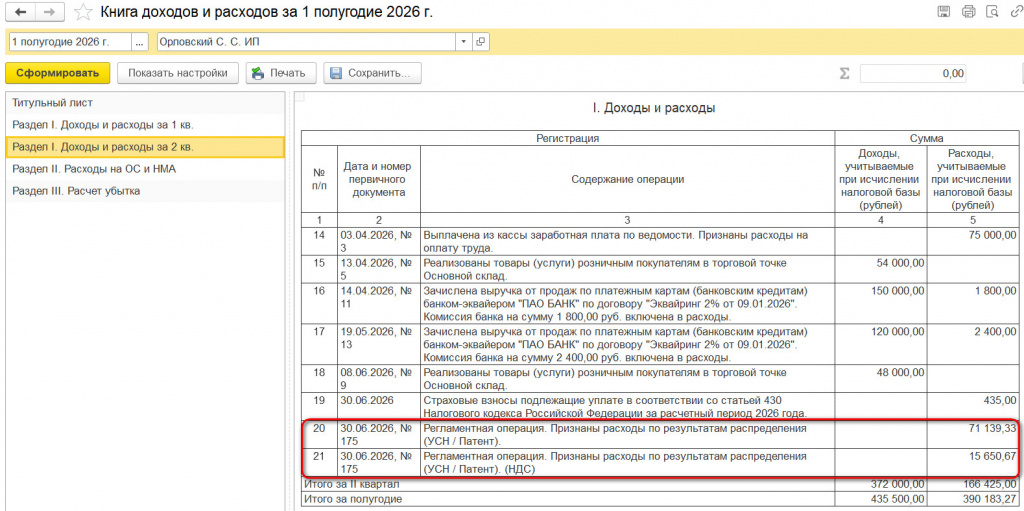Screen dimensions: 1024x511
Task: Select half-year income total 435 500,00
Action: (881, 499)
